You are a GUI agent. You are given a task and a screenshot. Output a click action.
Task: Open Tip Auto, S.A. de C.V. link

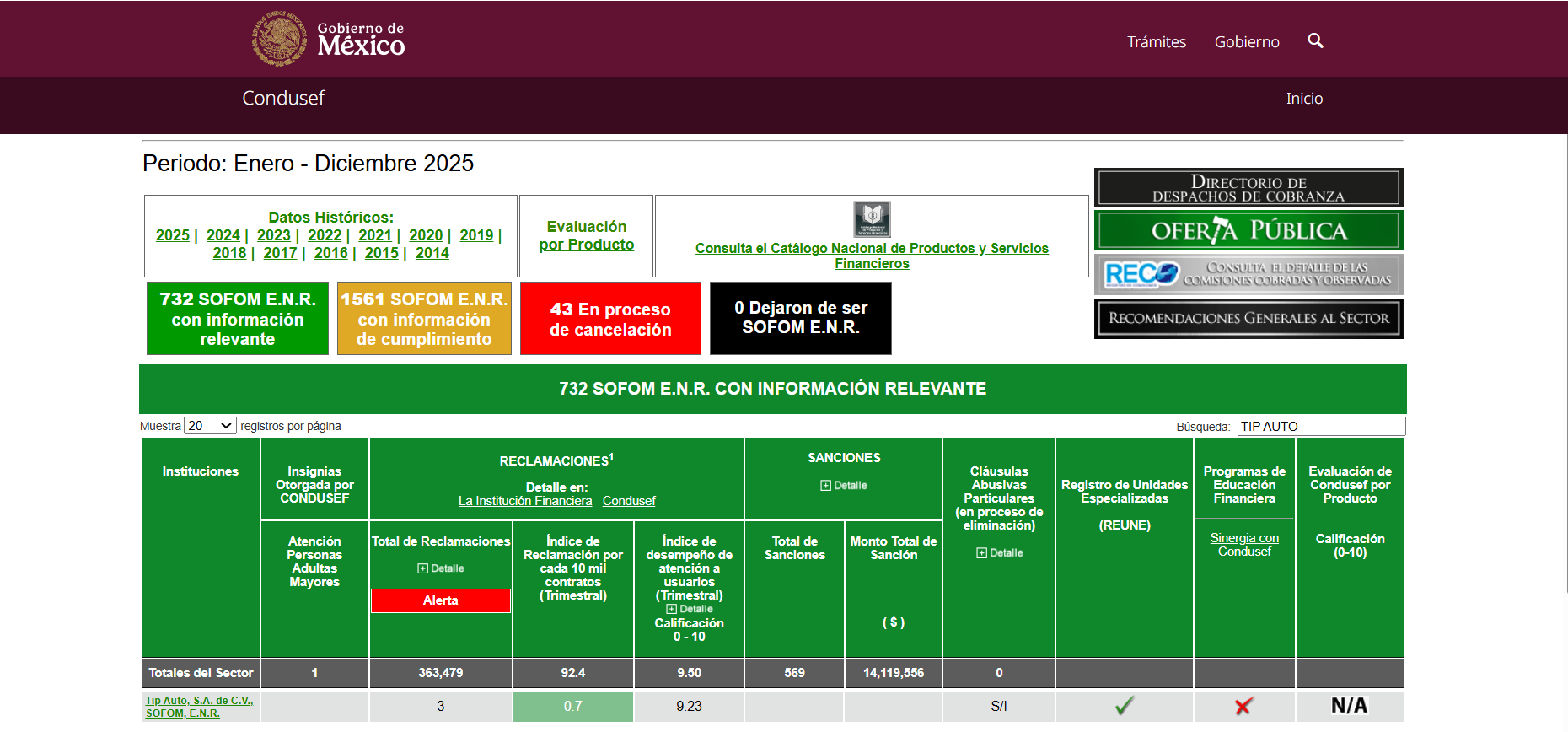(x=199, y=707)
